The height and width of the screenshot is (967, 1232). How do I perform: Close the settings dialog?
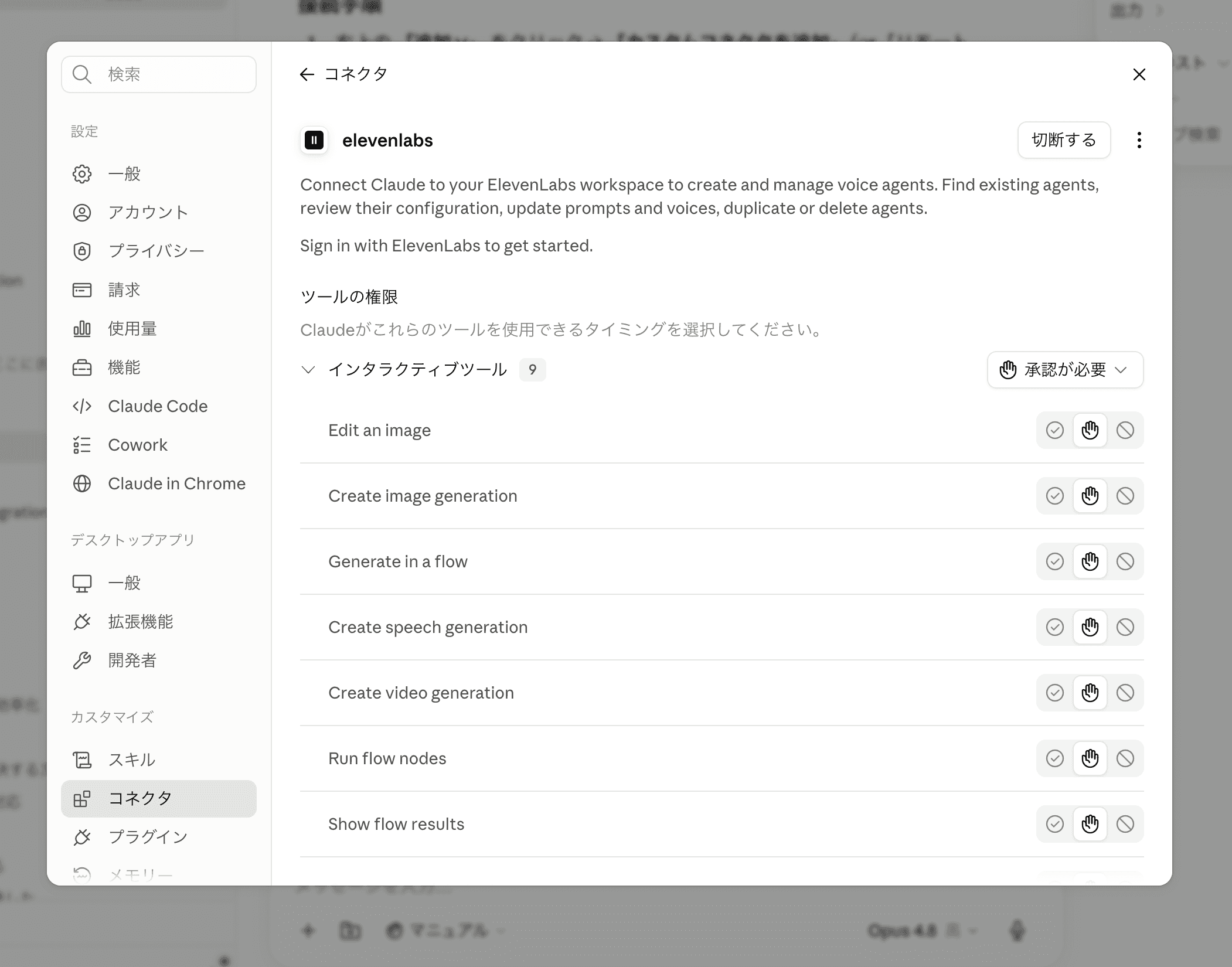click(1139, 74)
